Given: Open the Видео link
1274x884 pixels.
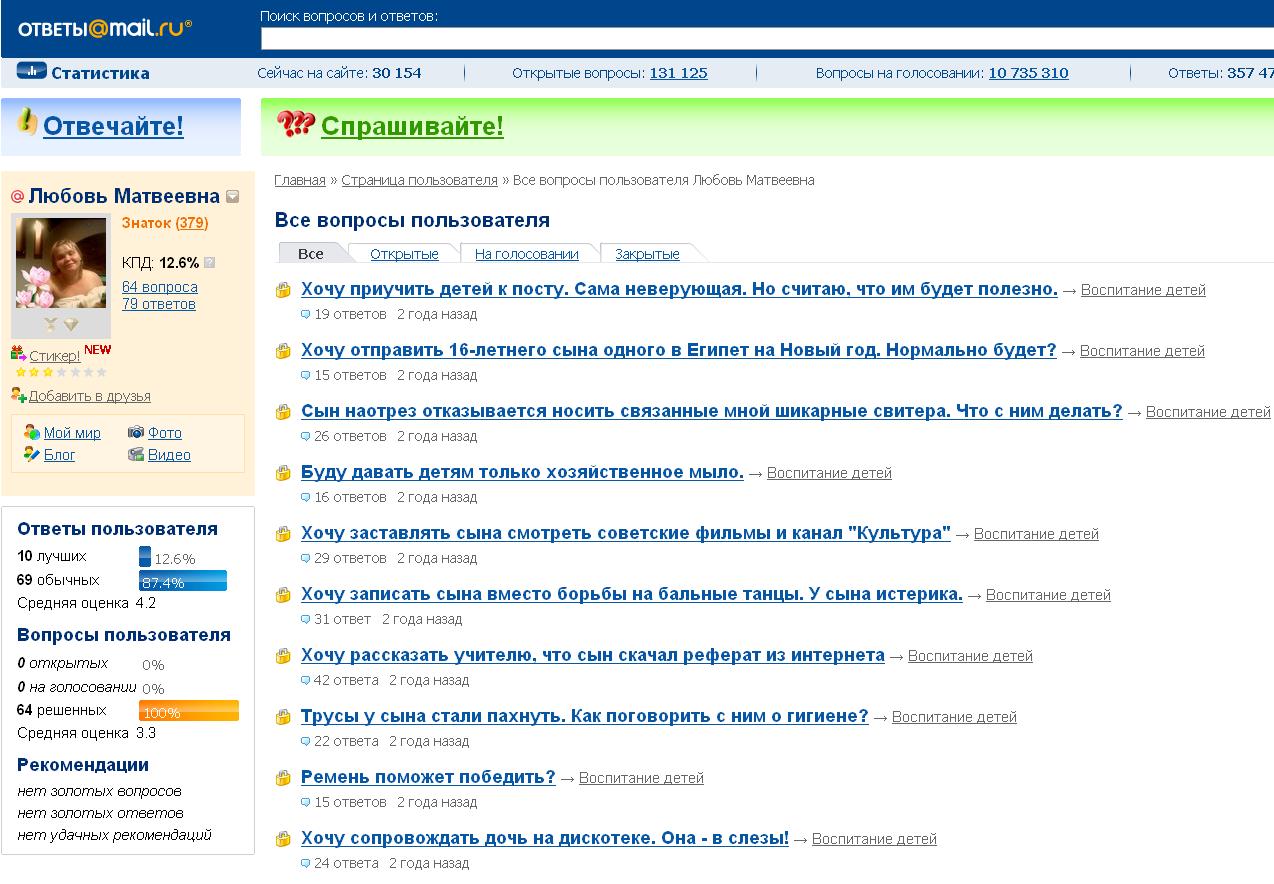Looking at the screenshot, I should (169, 455).
